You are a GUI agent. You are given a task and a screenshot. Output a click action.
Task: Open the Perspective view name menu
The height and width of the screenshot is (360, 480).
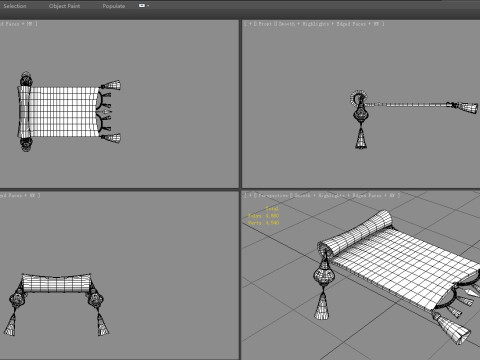tap(273, 196)
